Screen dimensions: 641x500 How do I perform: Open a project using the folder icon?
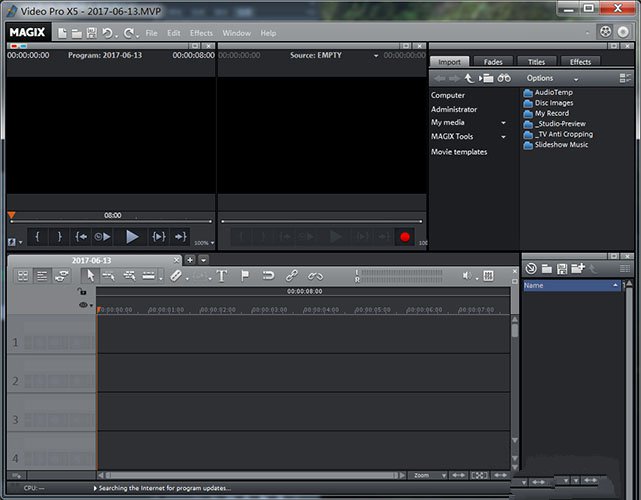pos(77,34)
